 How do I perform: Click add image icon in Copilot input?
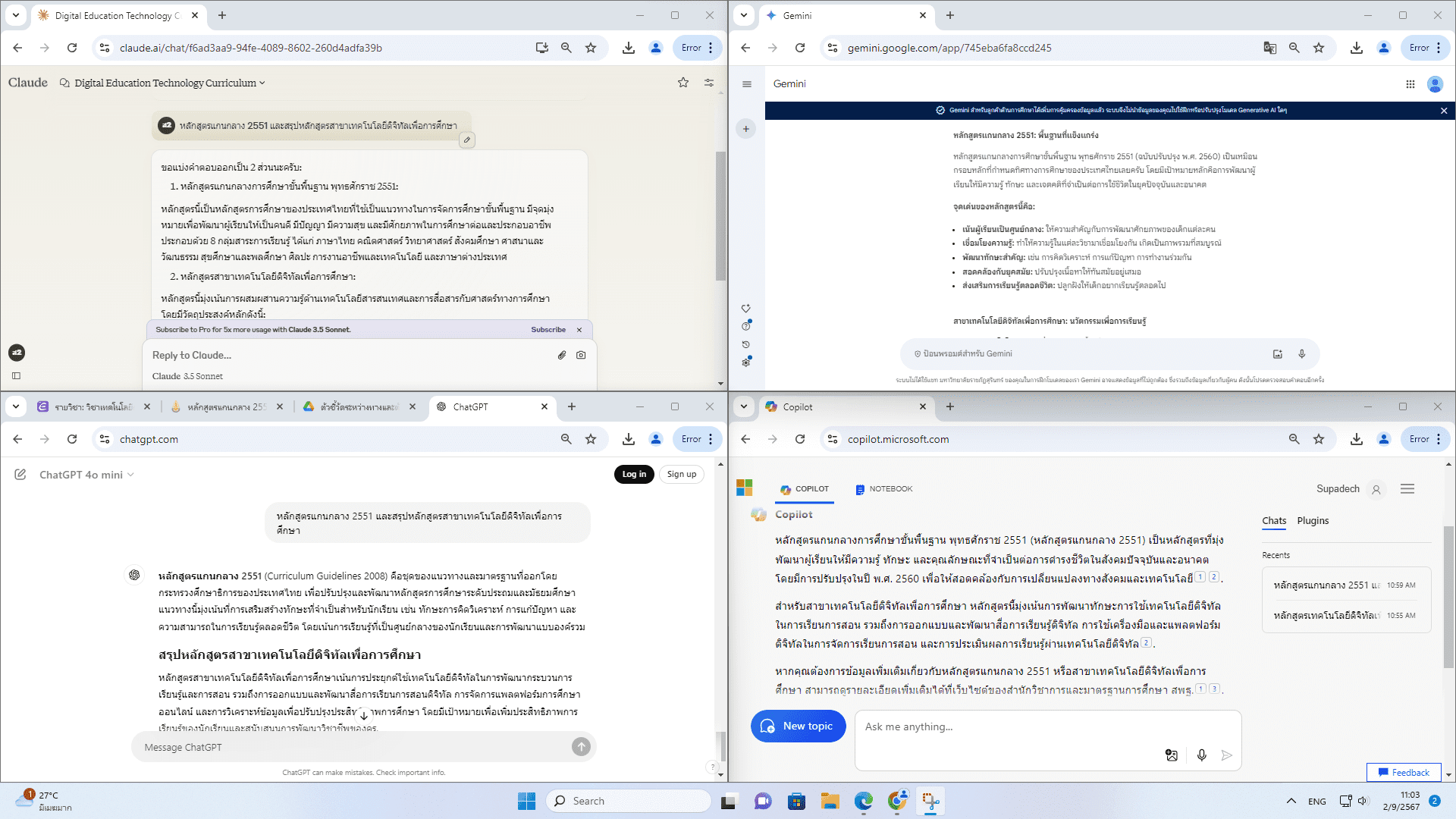point(1172,755)
